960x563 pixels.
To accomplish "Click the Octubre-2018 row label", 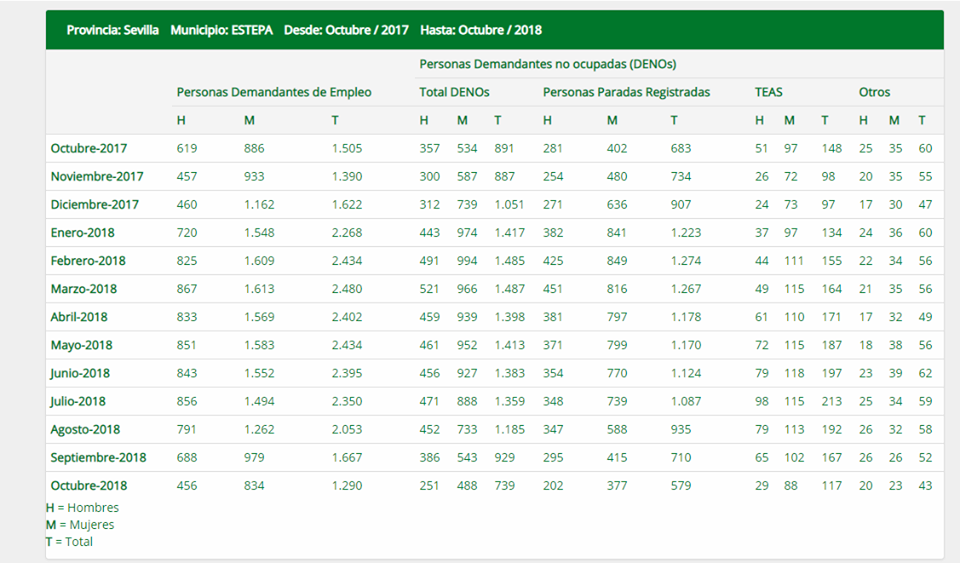I will 89,485.
